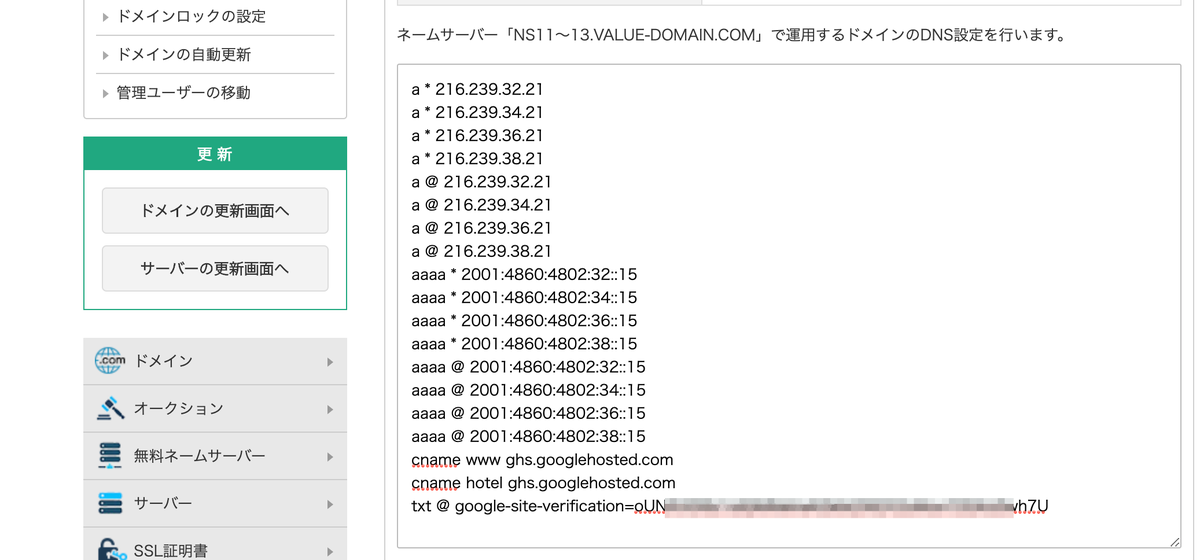Click the オークション gavel icon
The height and width of the screenshot is (560, 1200).
(x=109, y=408)
